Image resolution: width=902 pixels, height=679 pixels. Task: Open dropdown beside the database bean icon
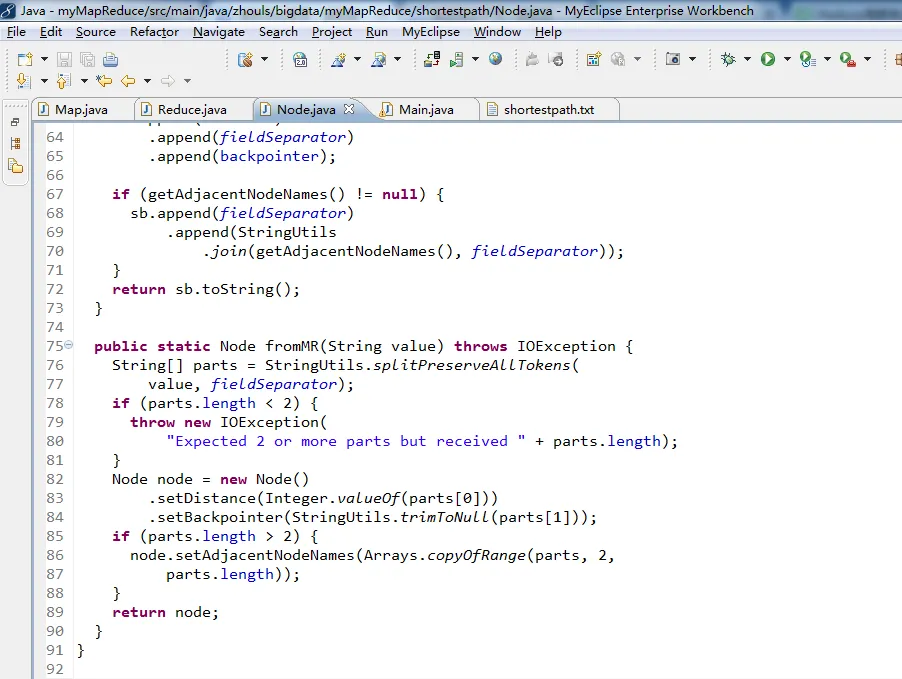coord(265,59)
